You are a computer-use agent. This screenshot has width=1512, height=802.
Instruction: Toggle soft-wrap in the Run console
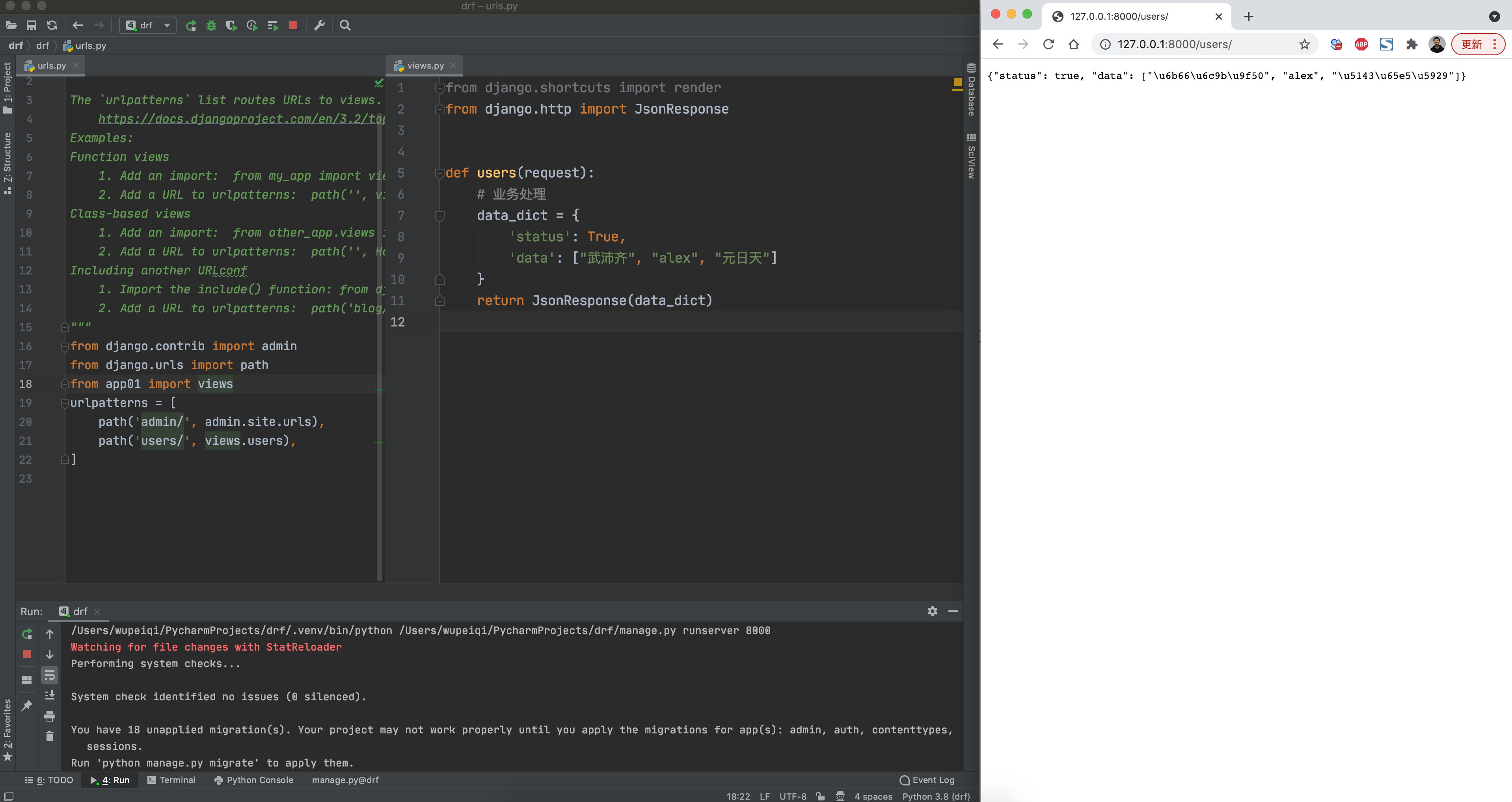point(50,676)
